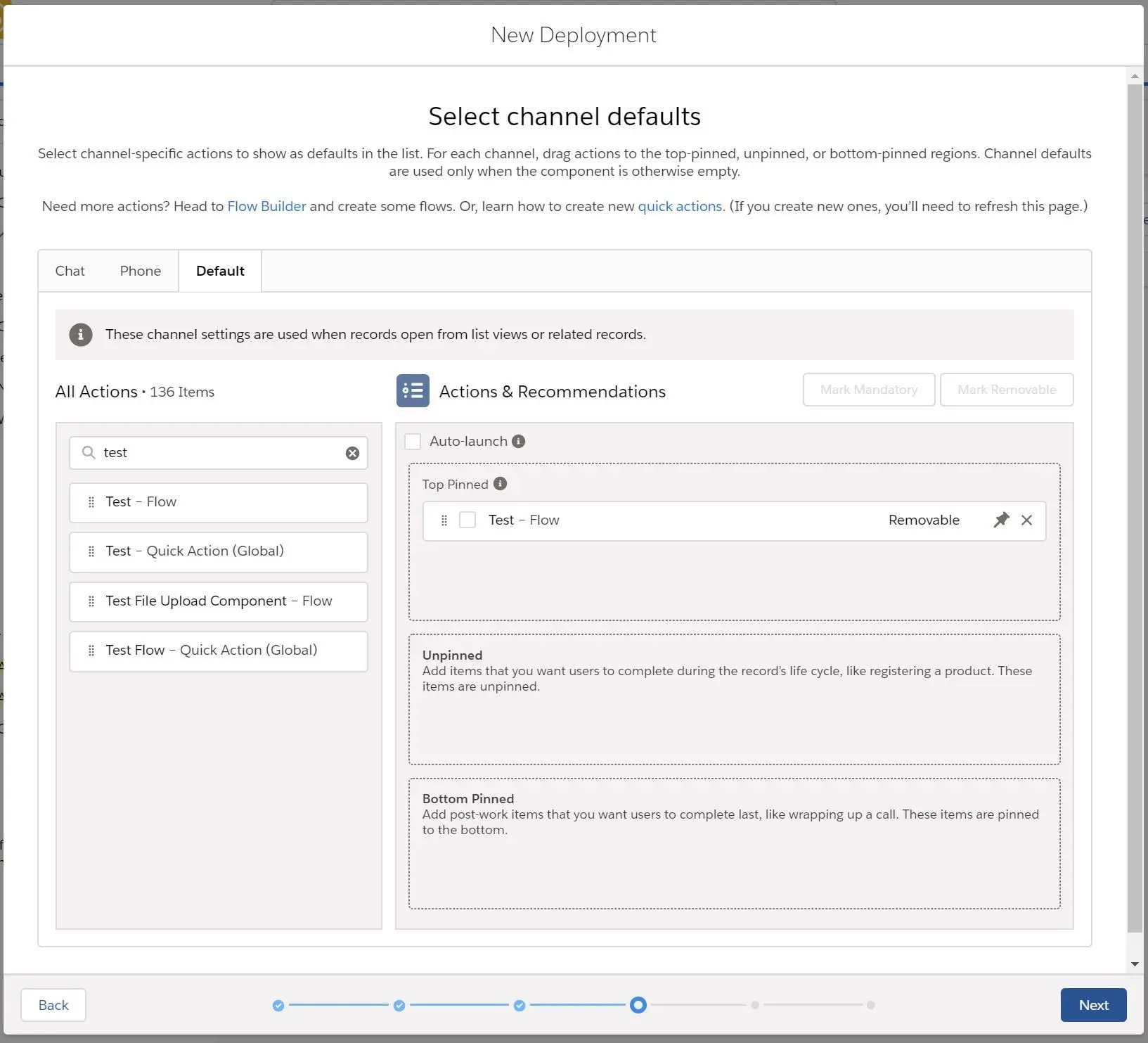This screenshot has width=1148, height=1043.
Task: Click second completed step in progress indicator
Action: [x=399, y=1006]
